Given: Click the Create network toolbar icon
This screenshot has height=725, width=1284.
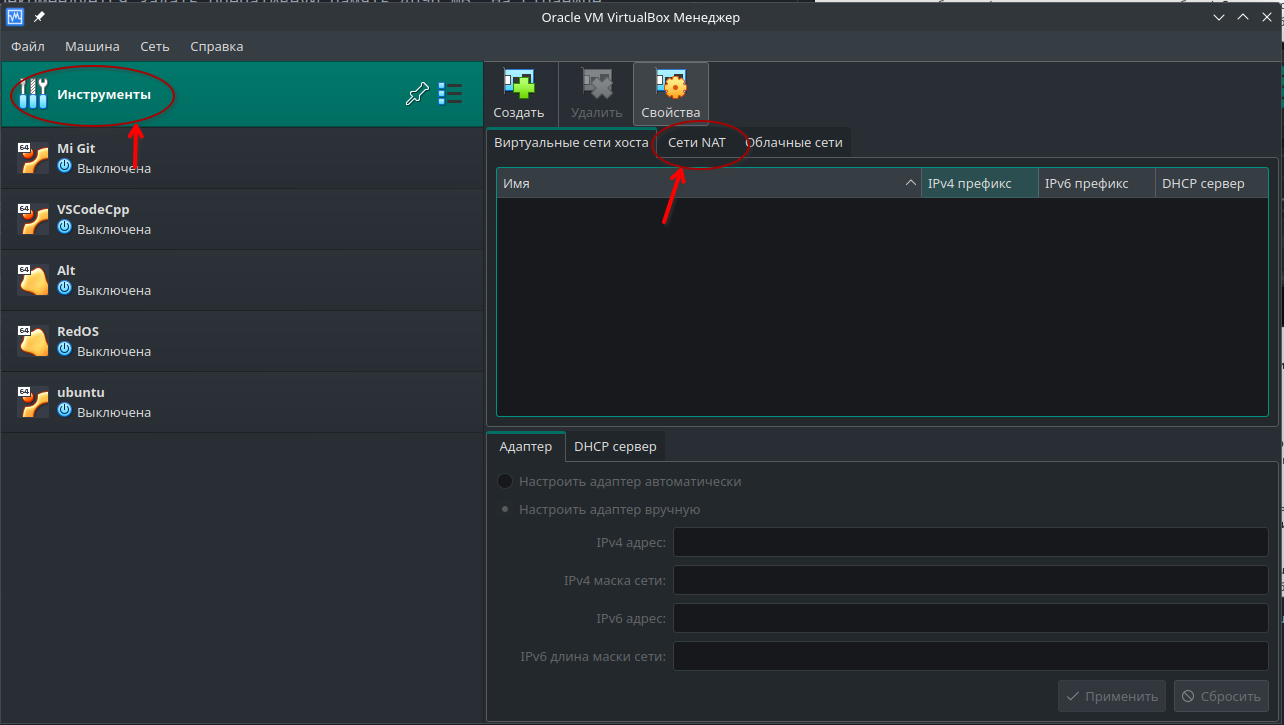Looking at the screenshot, I should click(x=518, y=85).
